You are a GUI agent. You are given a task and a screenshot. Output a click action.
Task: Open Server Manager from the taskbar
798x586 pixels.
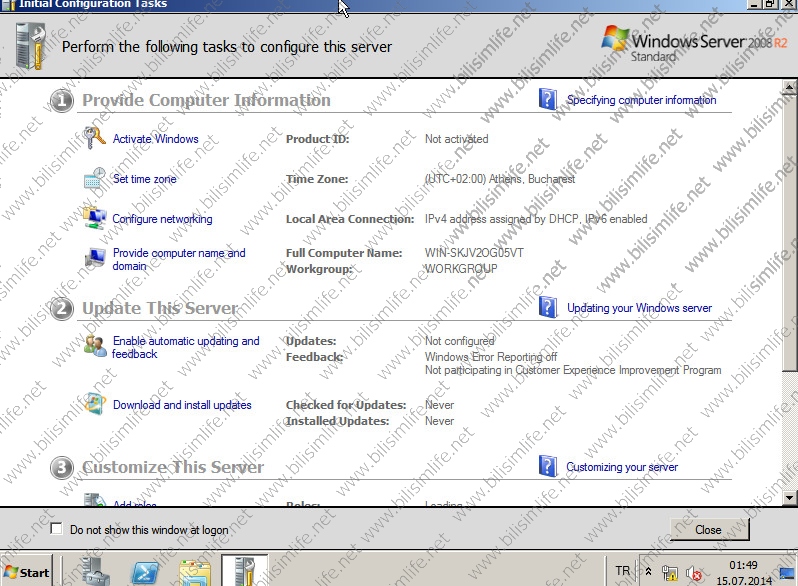coord(96,571)
